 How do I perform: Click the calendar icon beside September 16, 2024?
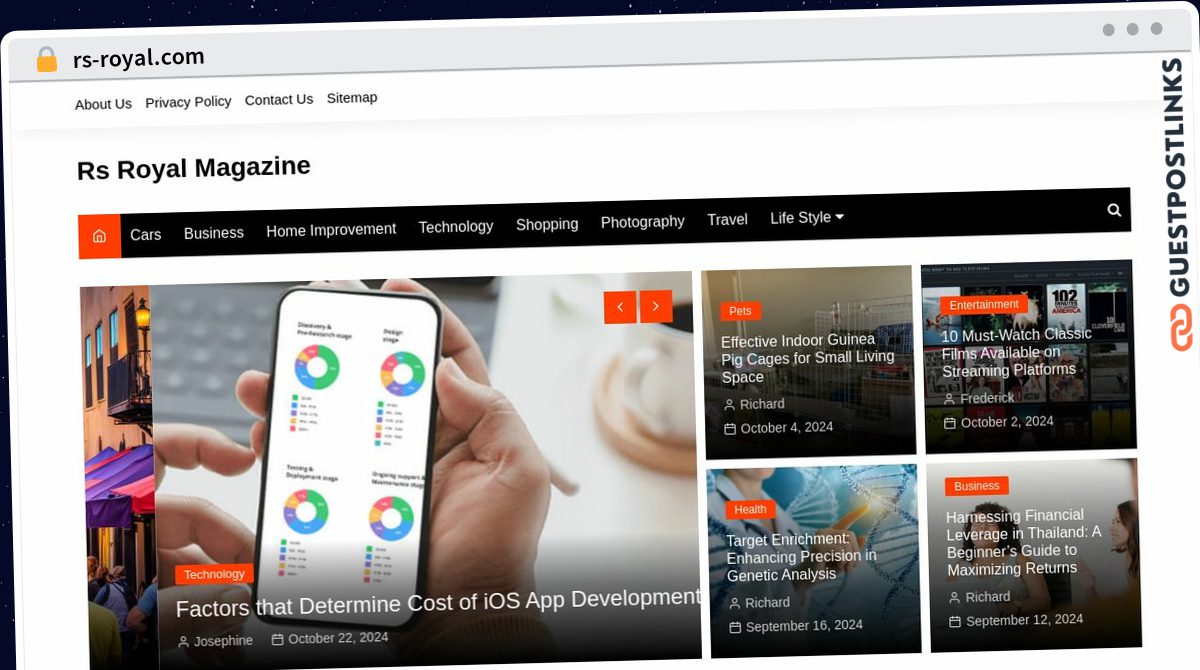coord(735,628)
